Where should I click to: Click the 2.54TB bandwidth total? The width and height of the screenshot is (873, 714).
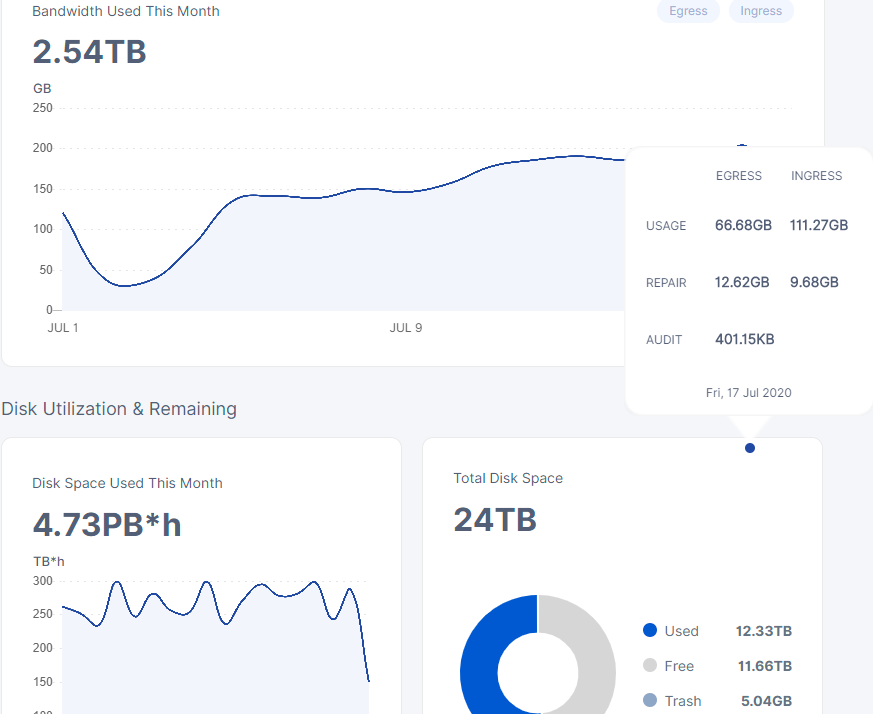point(90,52)
